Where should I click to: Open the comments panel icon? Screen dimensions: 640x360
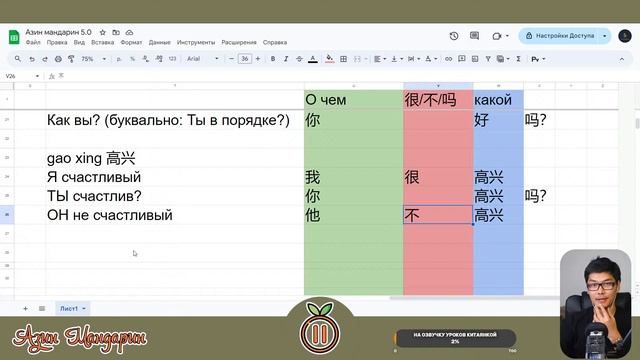pyautogui.click(x=474, y=36)
